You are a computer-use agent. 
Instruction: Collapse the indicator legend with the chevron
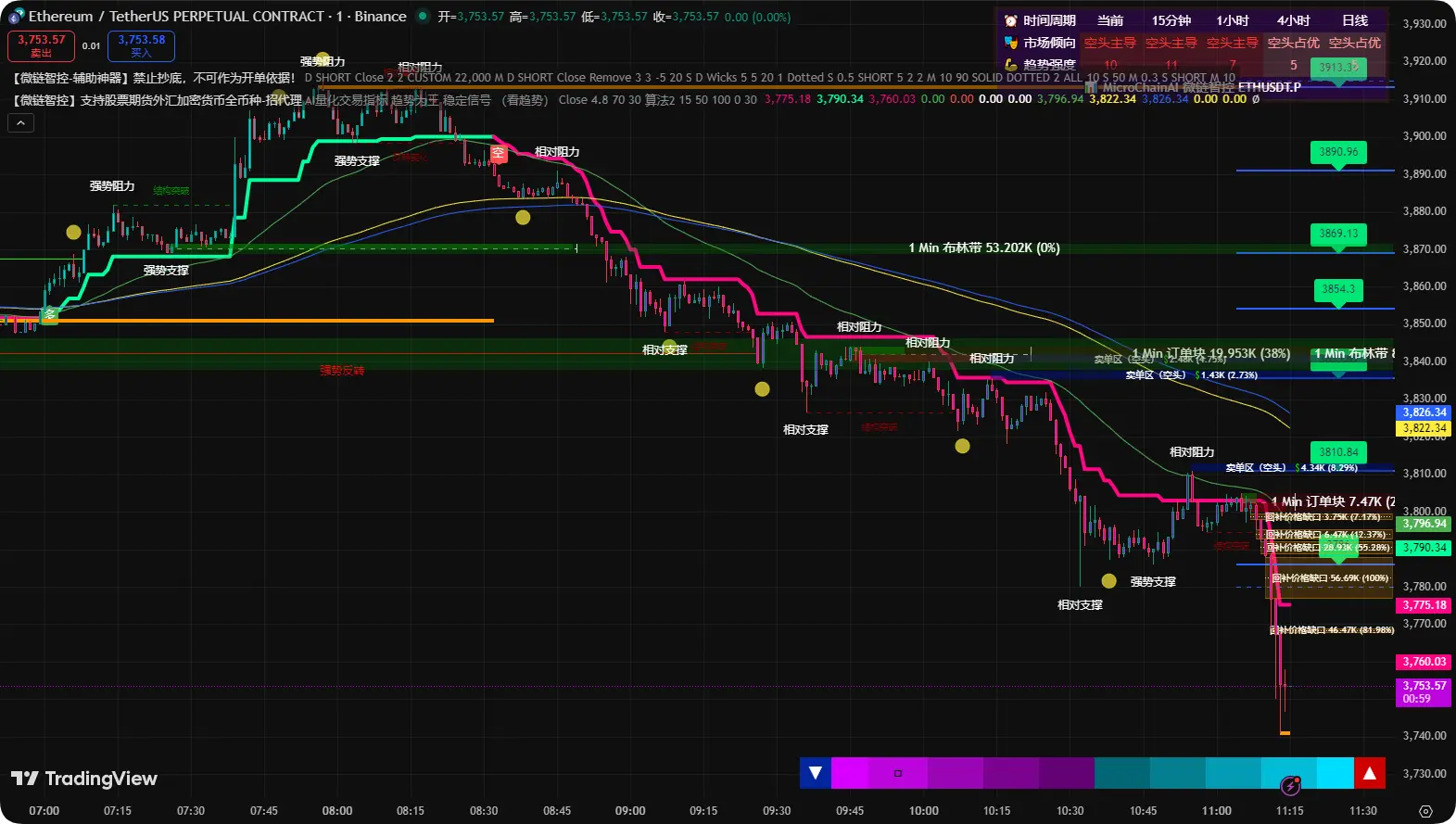tap(20, 122)
